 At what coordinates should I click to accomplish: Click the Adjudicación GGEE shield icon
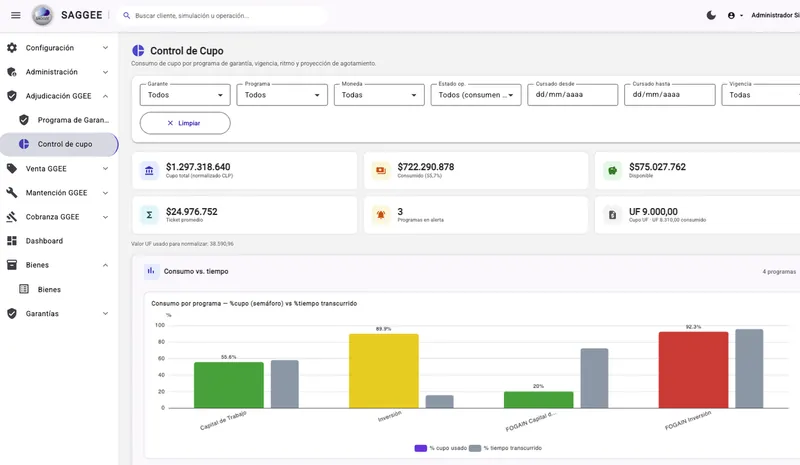coord(12,96)
